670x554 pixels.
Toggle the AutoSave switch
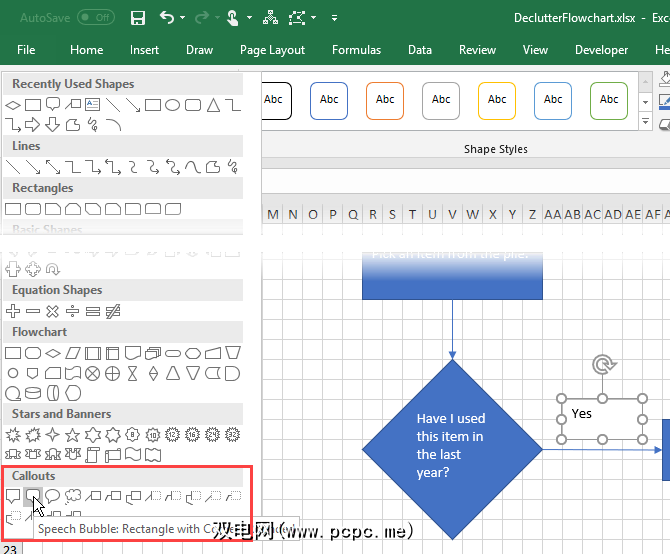[x=96, y=18]
